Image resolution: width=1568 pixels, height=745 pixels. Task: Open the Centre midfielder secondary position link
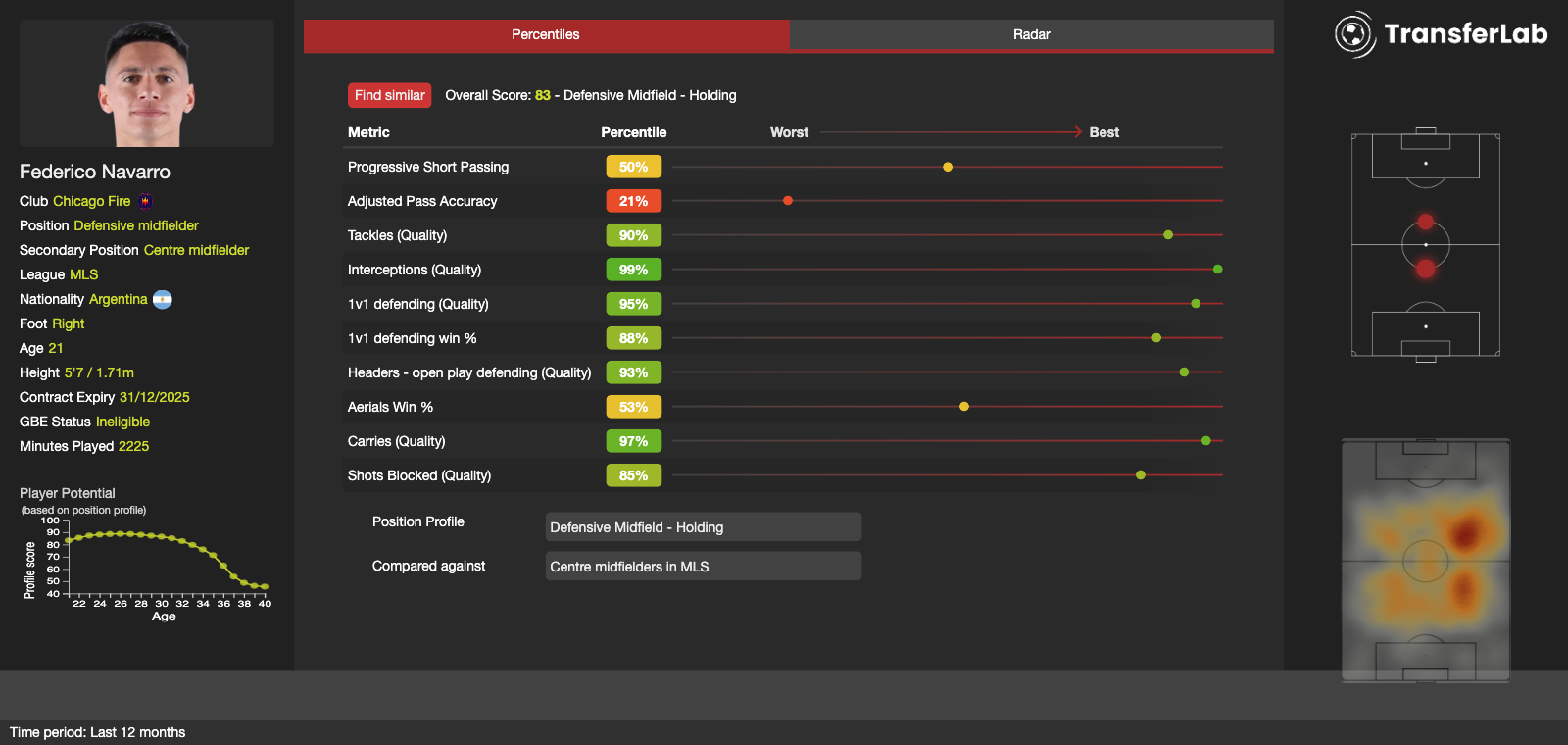tap(196, 250)
